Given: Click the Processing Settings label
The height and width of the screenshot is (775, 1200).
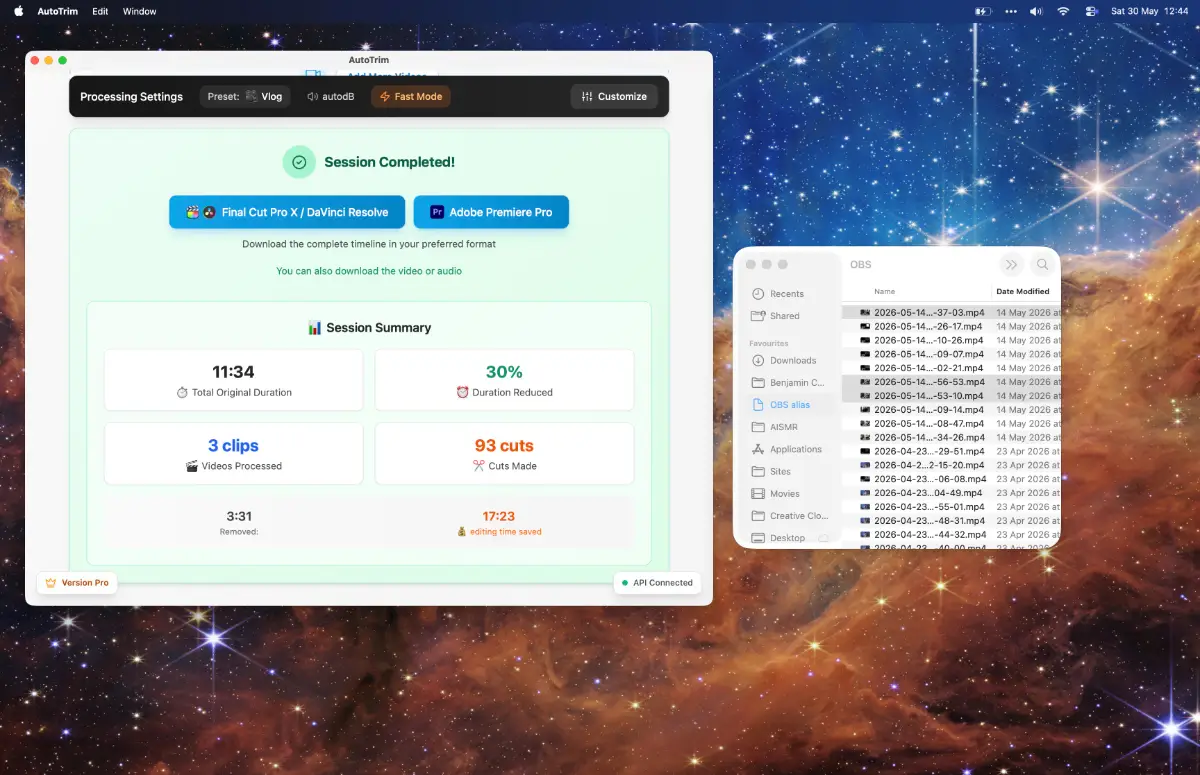Looking at the screenshot, I should click(x=131, y=97).
